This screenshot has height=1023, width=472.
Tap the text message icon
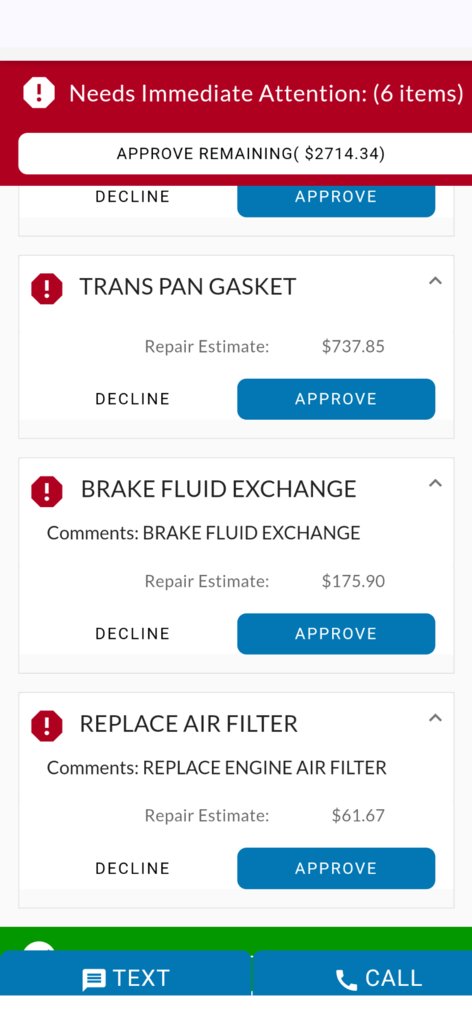point(94,979)
